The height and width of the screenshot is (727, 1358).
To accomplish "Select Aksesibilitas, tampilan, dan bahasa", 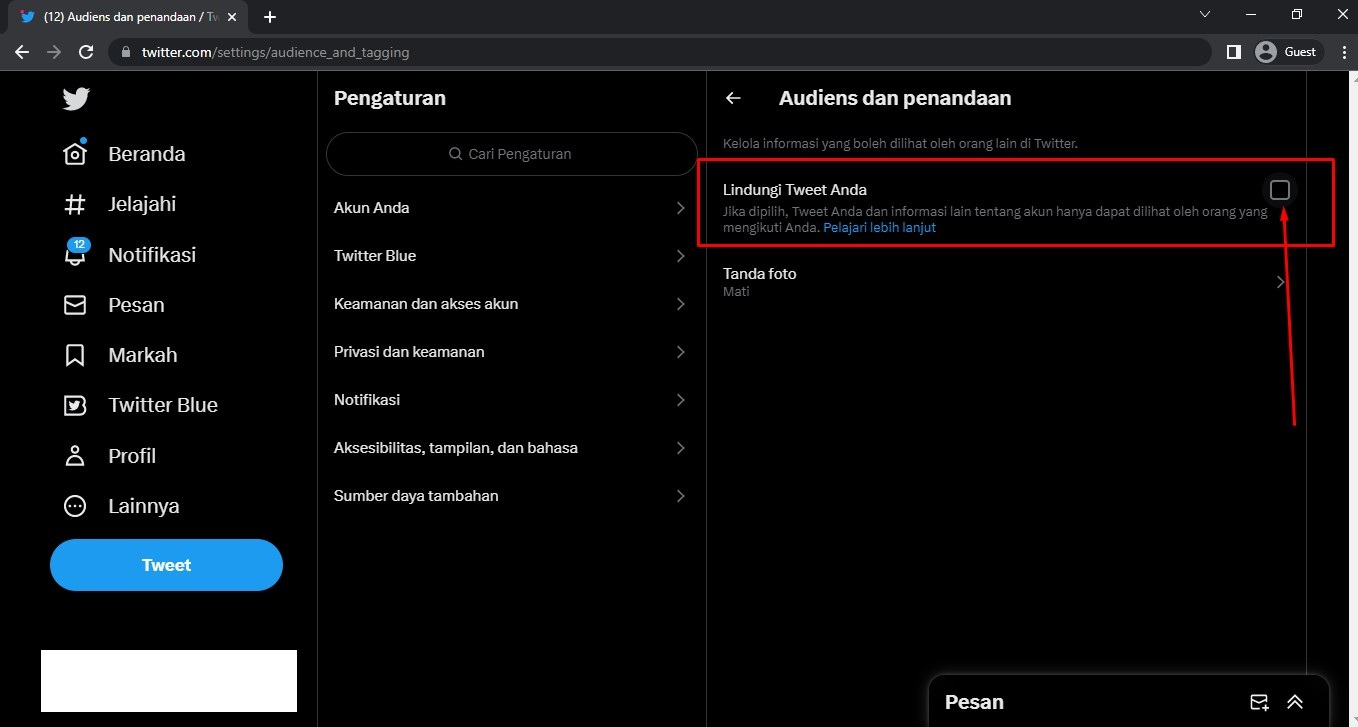I will [512, 448].
